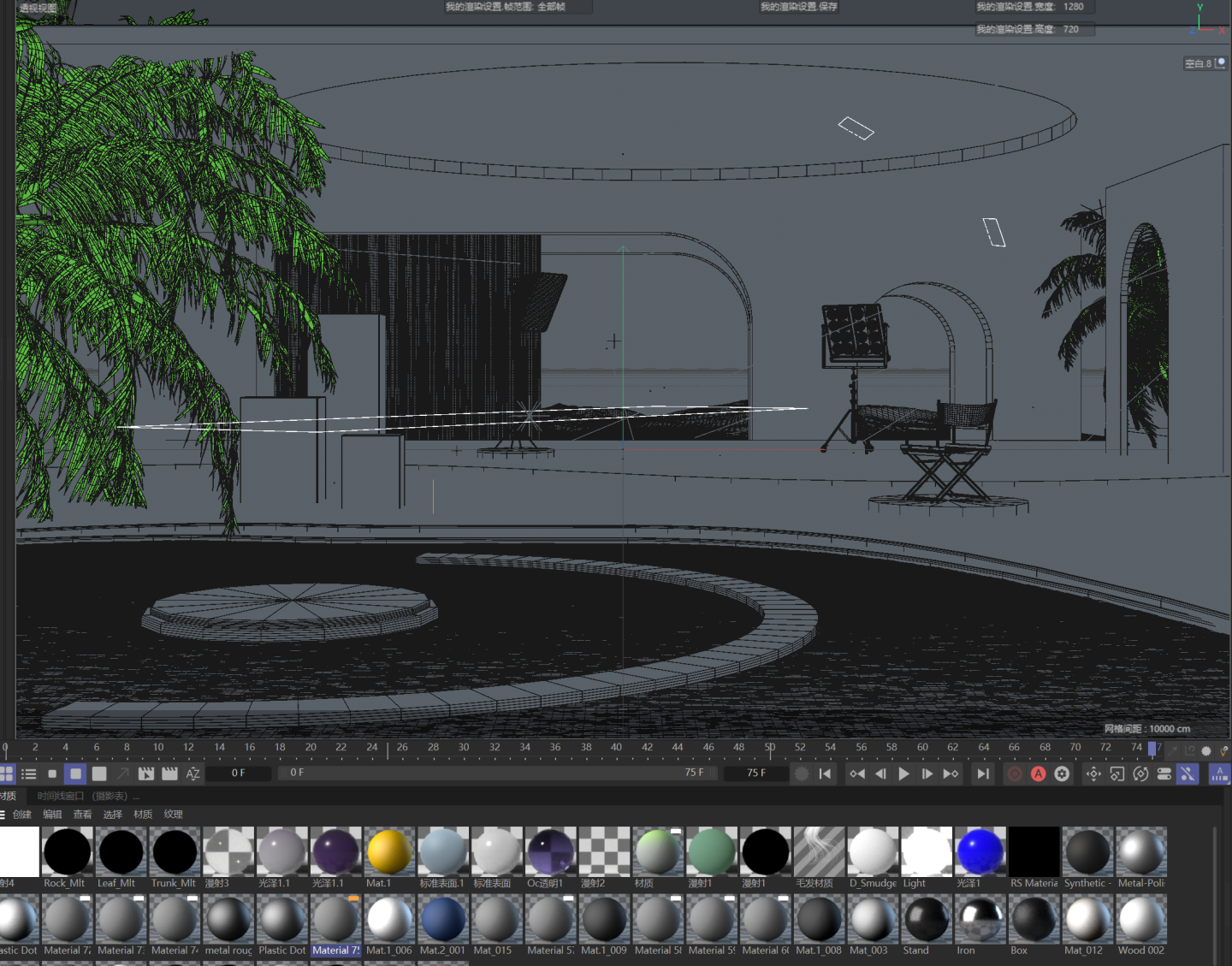
Task: Open the keyframe options gear icon
Action: point(1062,773)
